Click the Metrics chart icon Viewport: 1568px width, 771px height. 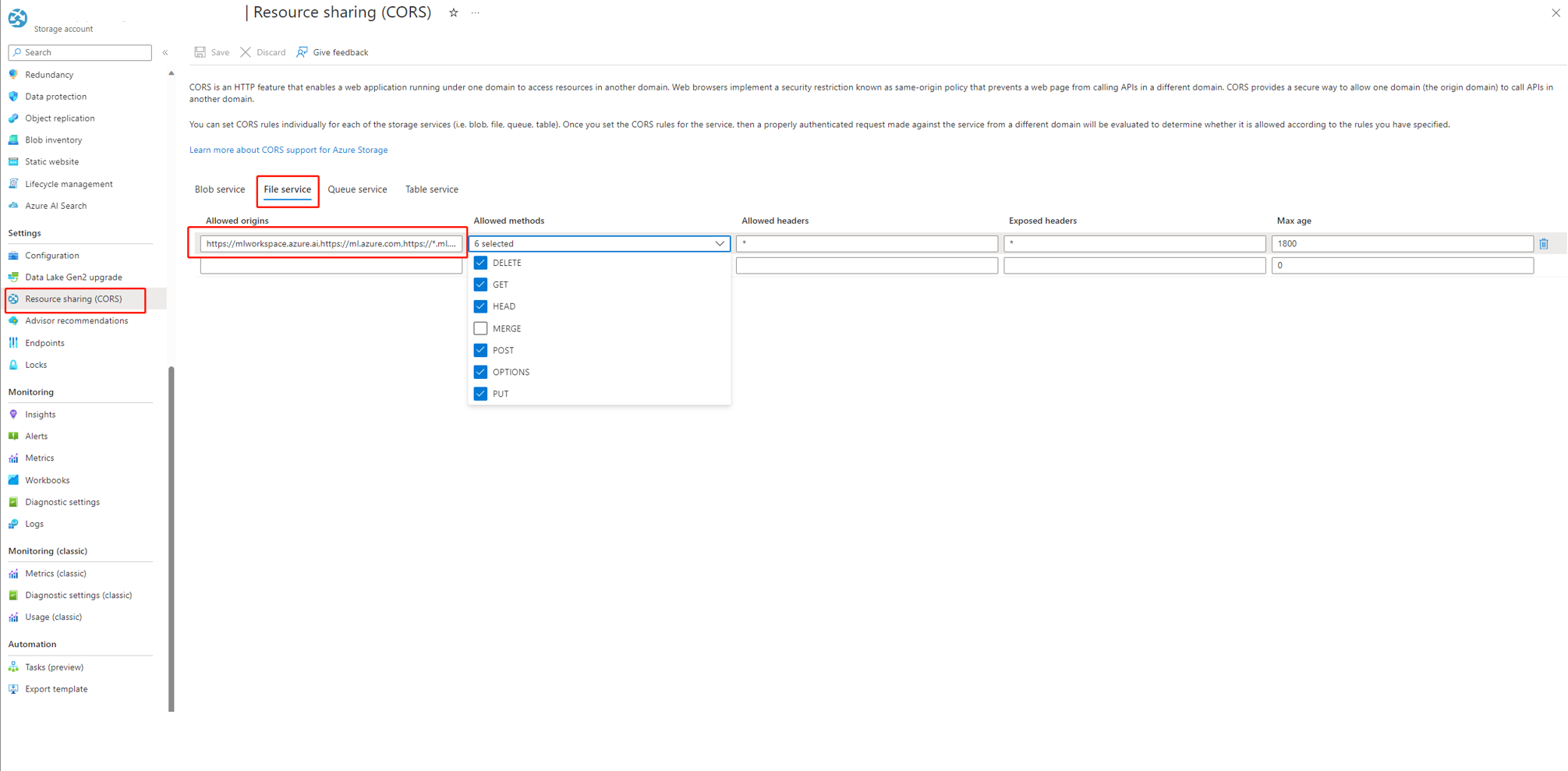[13, 458]
